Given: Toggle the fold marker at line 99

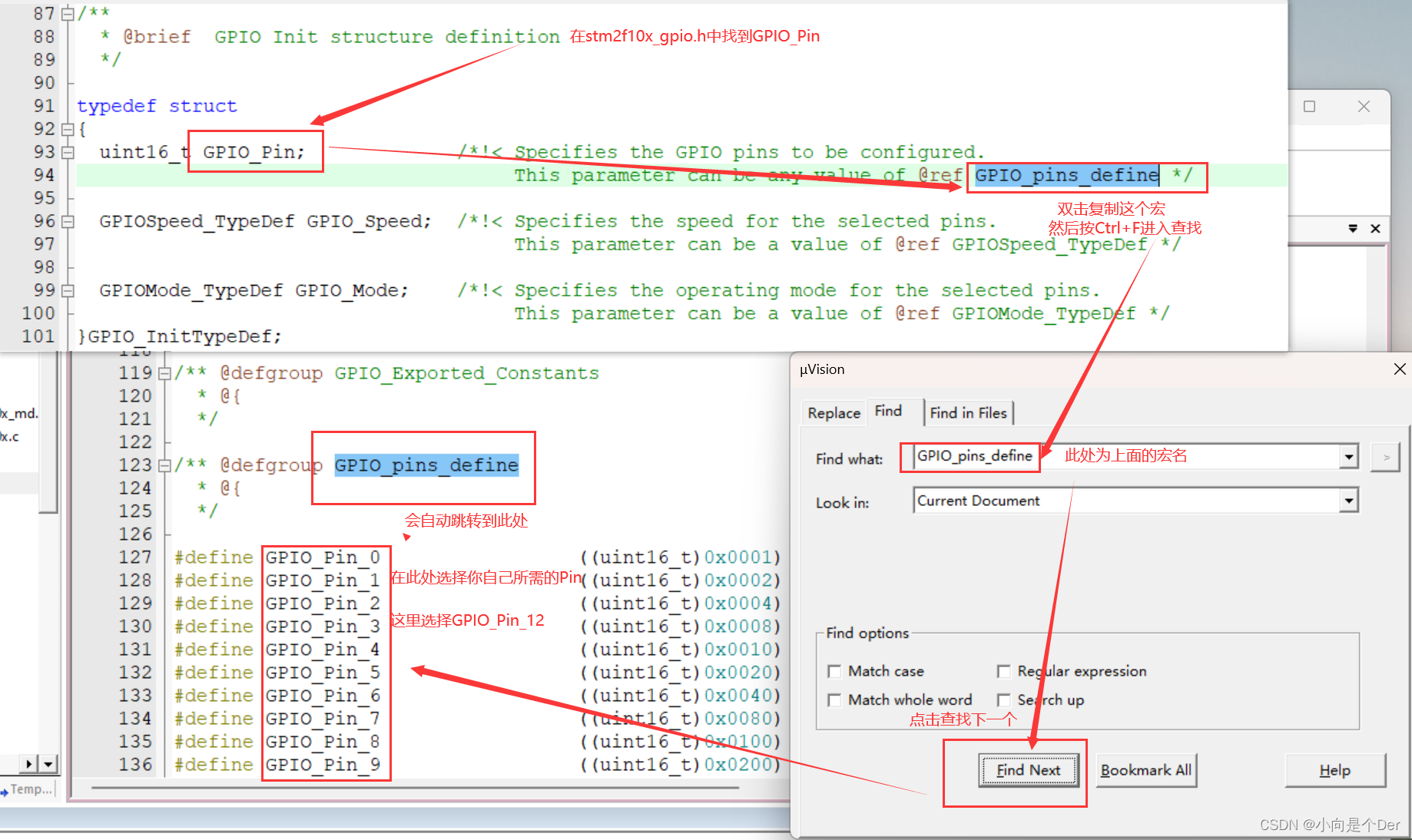Looking at the screenshot, I should click(x=68, y=290).
